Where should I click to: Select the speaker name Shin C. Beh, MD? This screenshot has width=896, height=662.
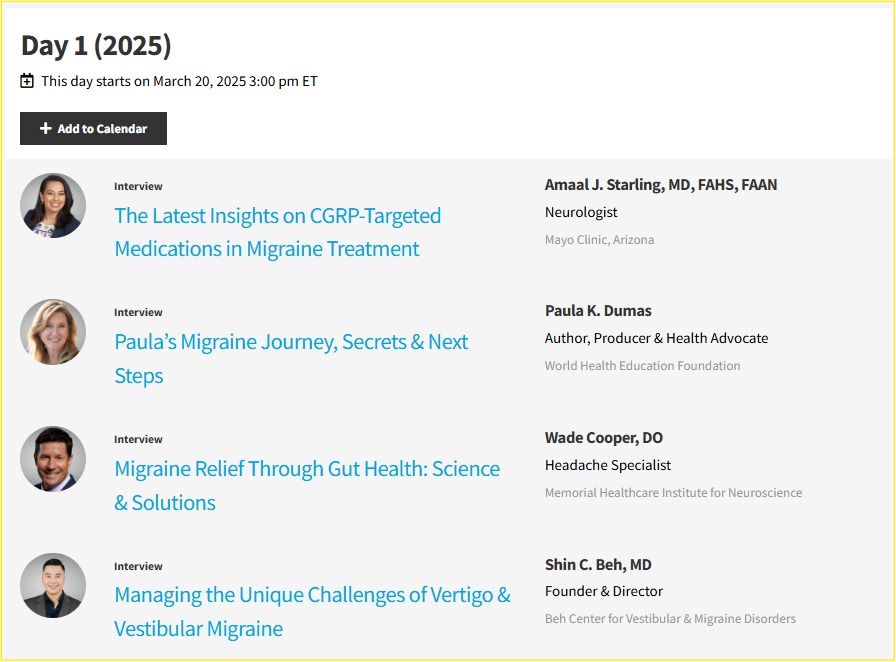point(598,565)
